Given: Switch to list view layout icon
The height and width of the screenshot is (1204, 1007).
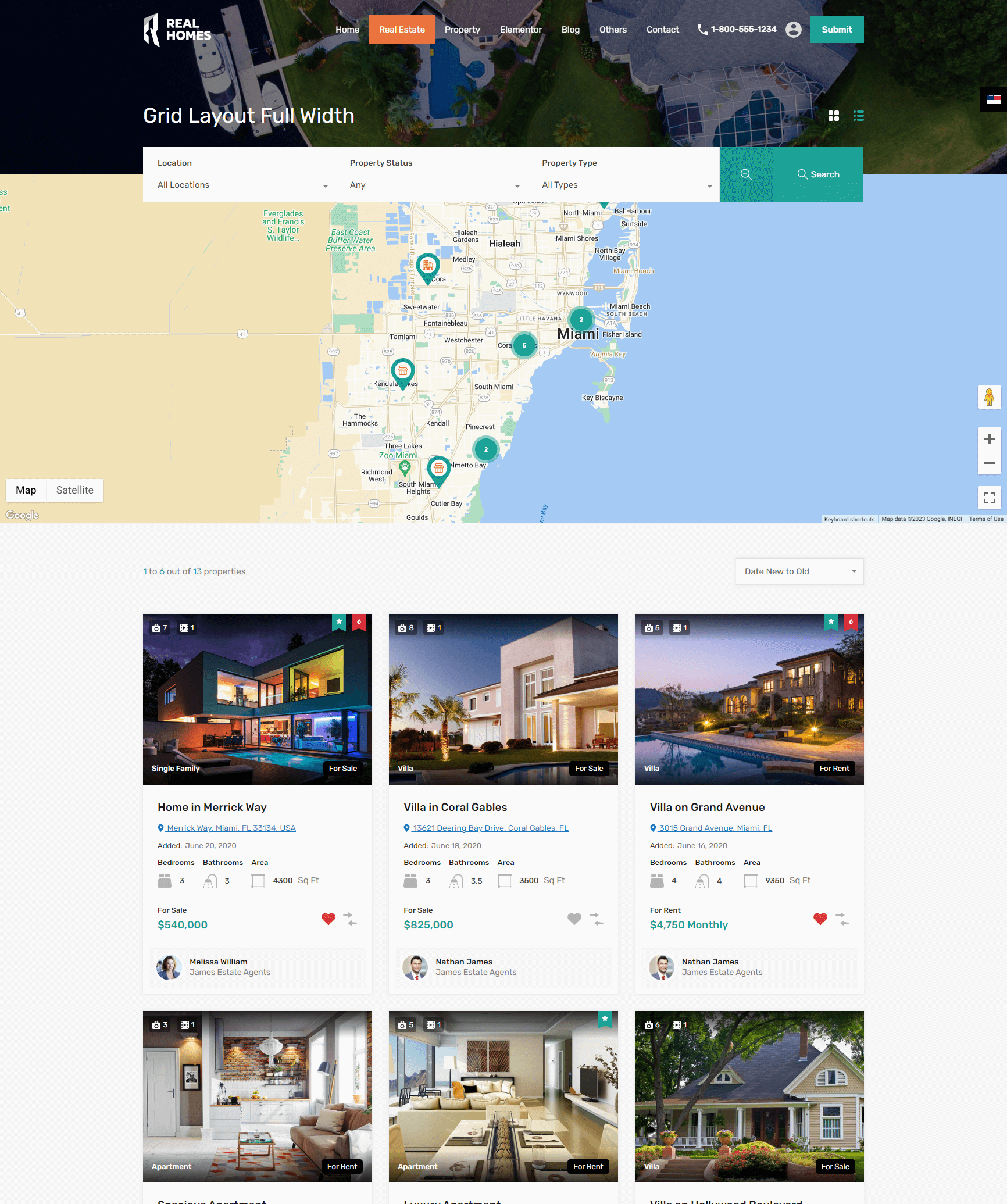Looking at the screenshot, I should [x=858, y=116].
